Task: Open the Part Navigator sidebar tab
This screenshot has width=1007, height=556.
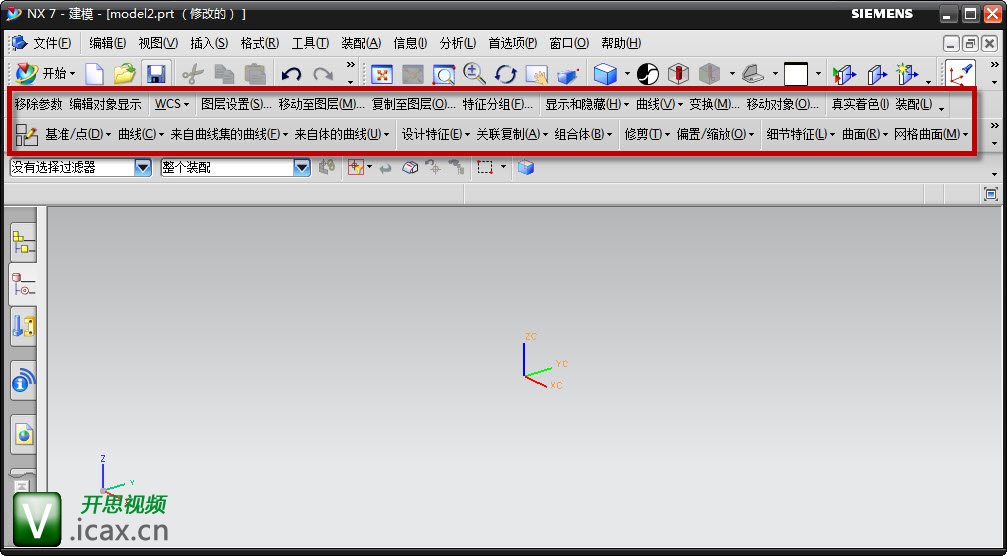Action: [x=23, y=286]
